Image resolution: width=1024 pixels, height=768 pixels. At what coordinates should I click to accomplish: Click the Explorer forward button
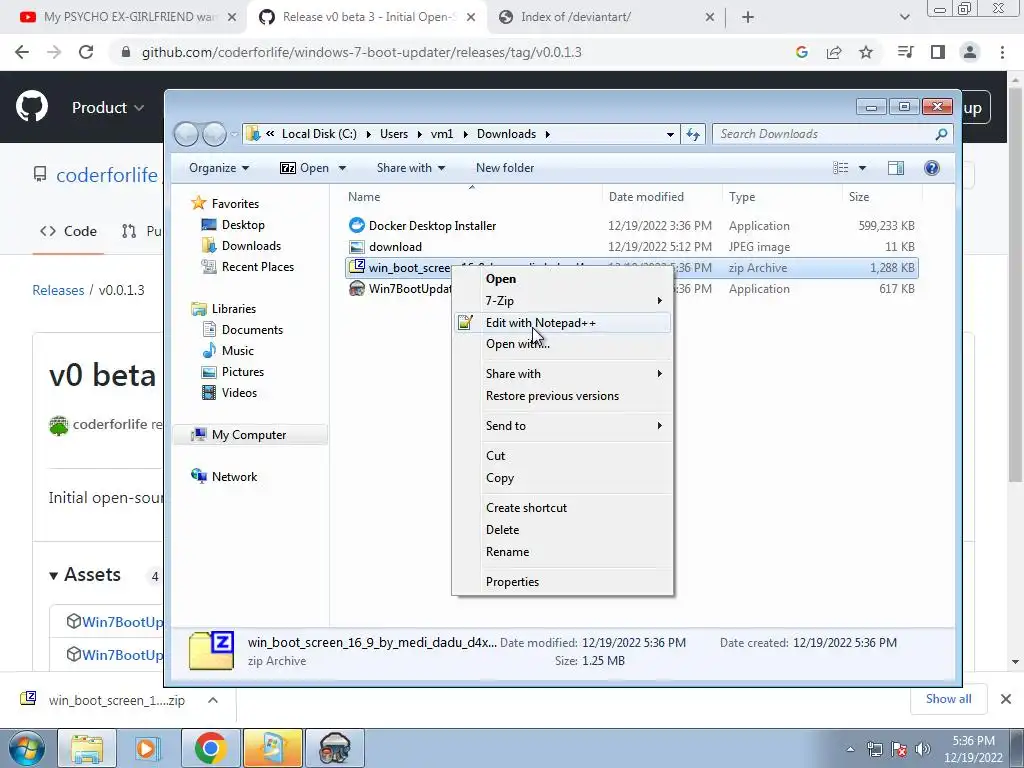[x=214, y=134]
